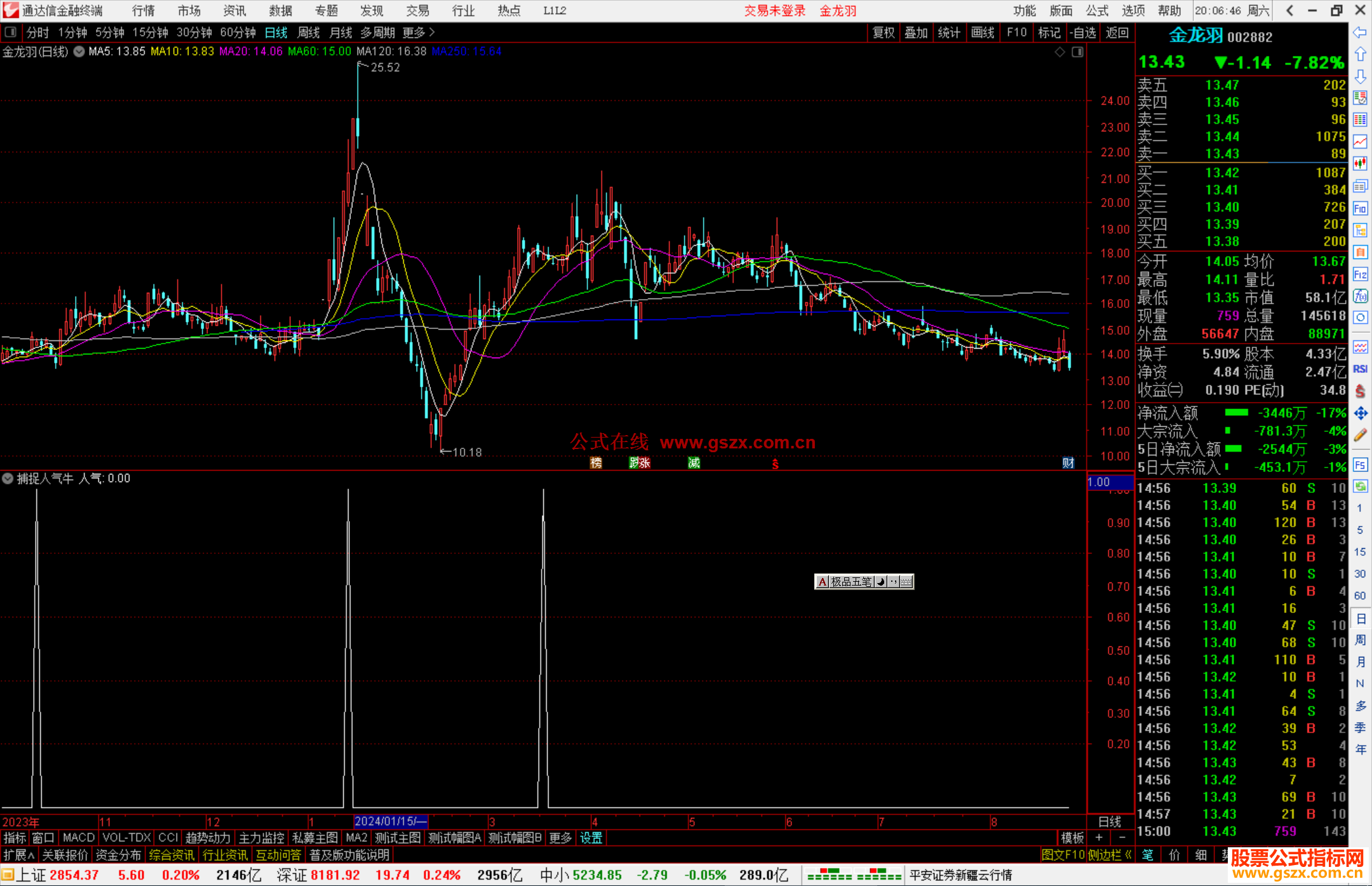Click the 2024/01/15 date marker on timeline
The width and height of the screenshot is (1372, 886).
(391, 821)
